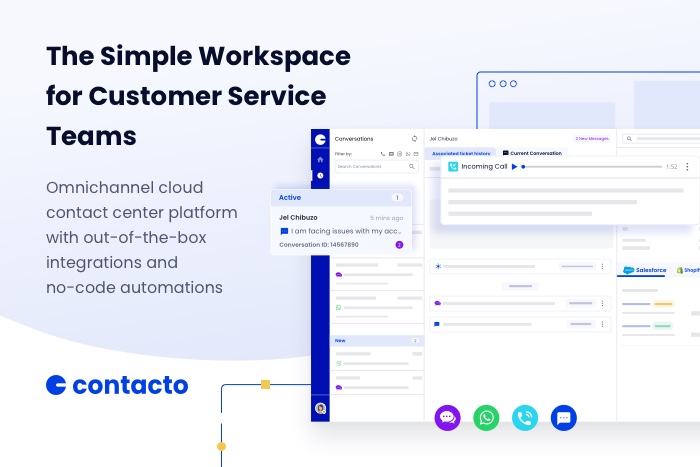Open Jel Chibuzo's active conversation card
The image size is (700, 467).
341,230
